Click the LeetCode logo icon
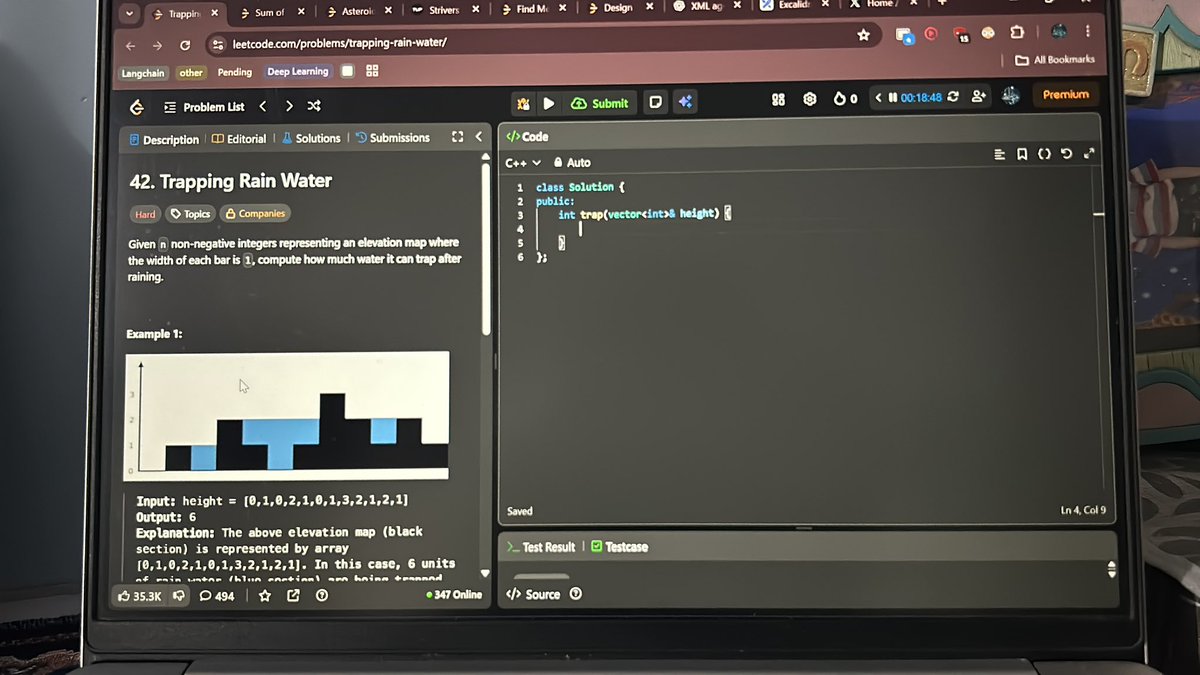Image resolution: width=1200 pixels, height=675 pixels. coord(136,107)
